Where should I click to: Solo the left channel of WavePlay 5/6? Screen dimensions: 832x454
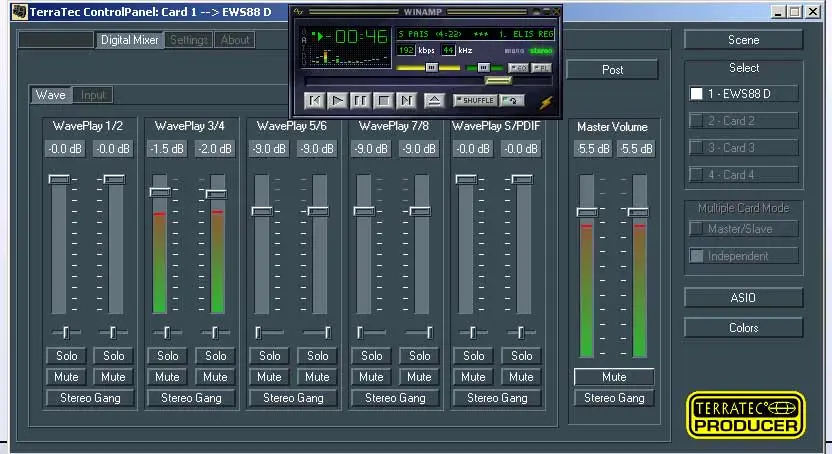coord(269,356)
